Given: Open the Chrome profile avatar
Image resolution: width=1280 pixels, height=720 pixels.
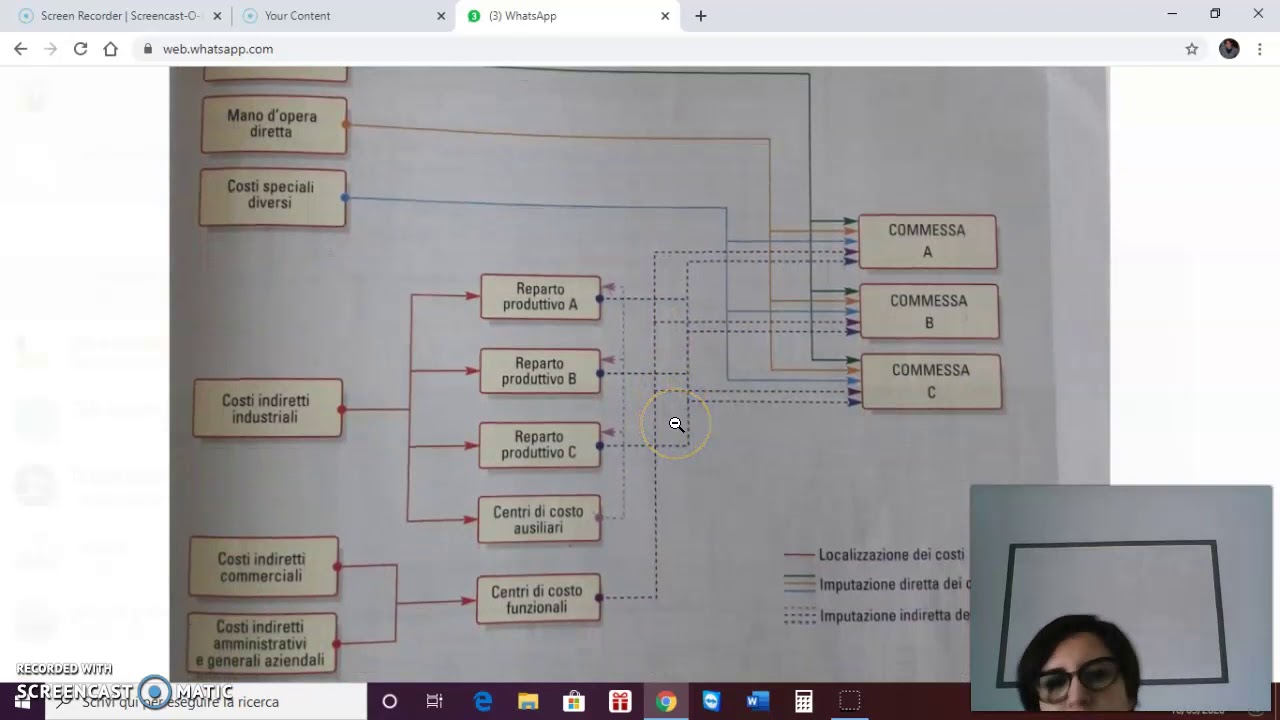Looking at the screenshot, I should pos(1229,49).
